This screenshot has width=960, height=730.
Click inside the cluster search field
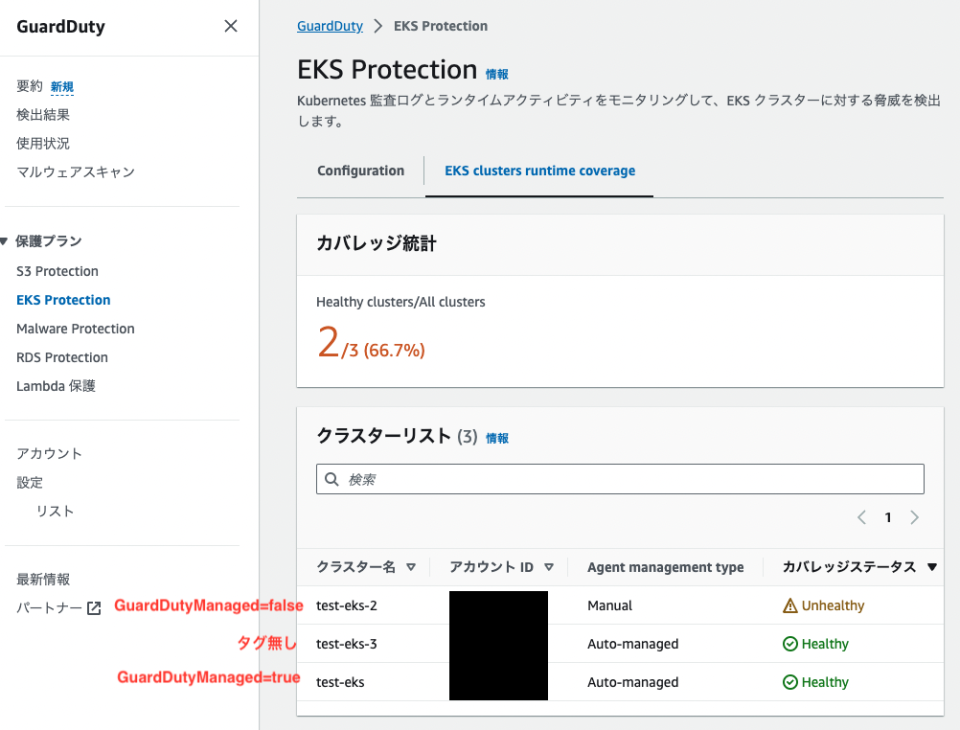click(x=620, y=479)
